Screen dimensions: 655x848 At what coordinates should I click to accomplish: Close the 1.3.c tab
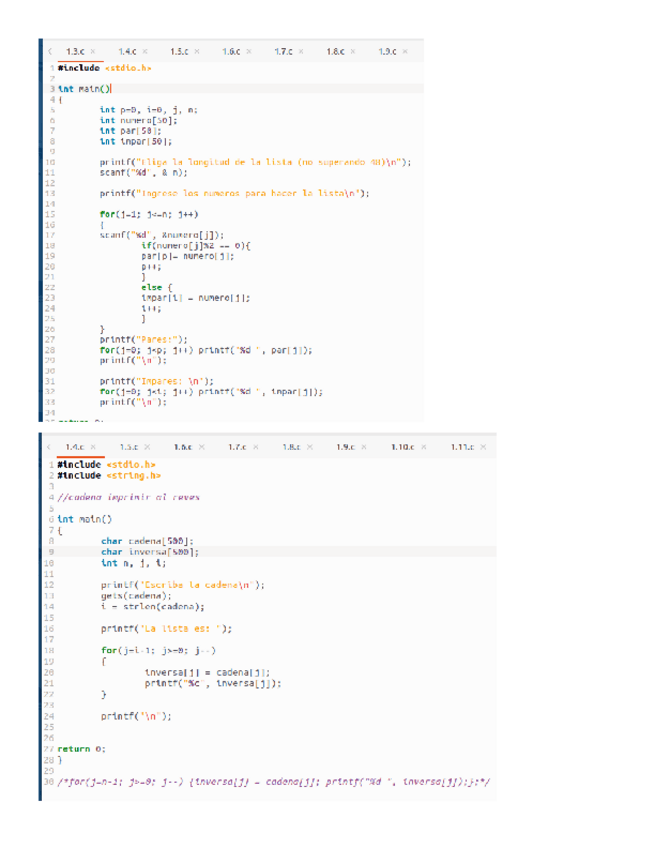coord(93,51)
